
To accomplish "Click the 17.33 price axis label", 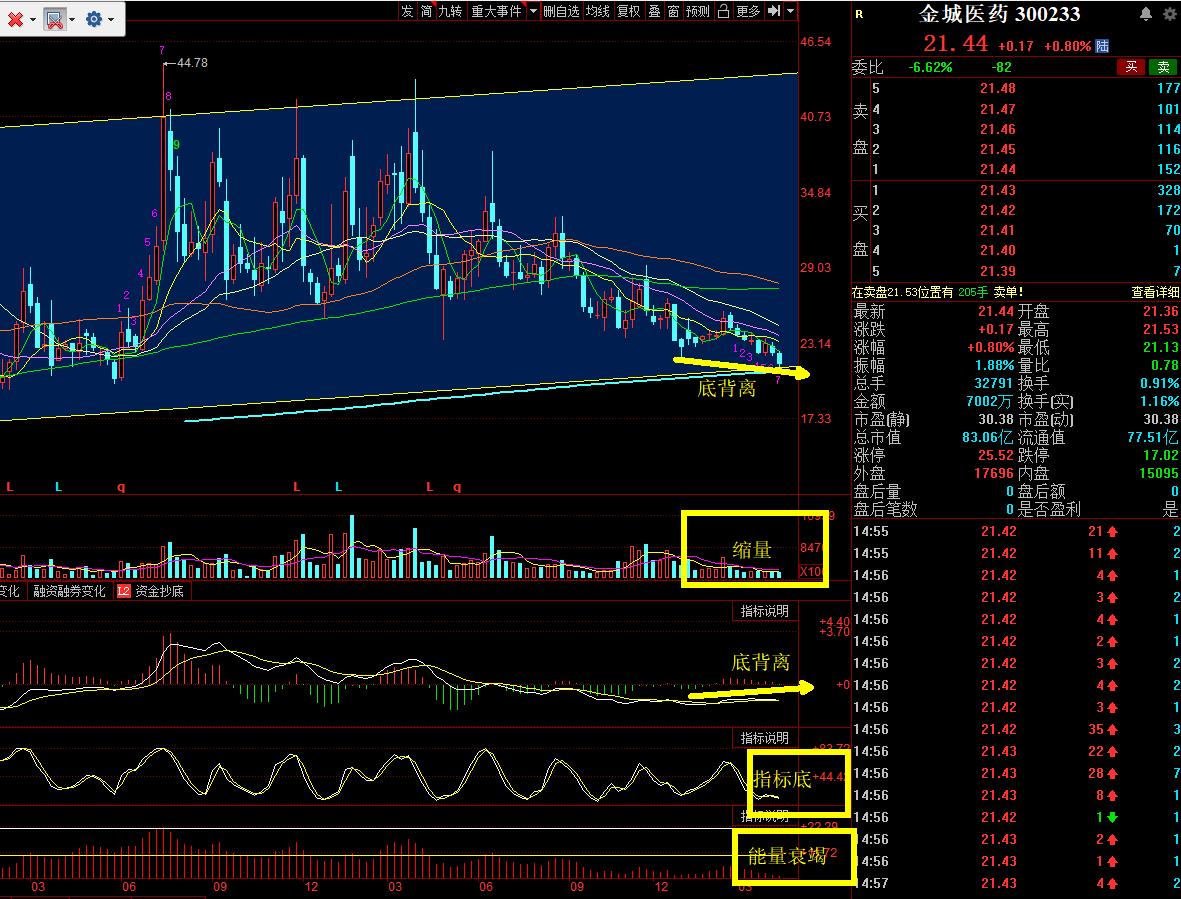I will click(816, 419).
